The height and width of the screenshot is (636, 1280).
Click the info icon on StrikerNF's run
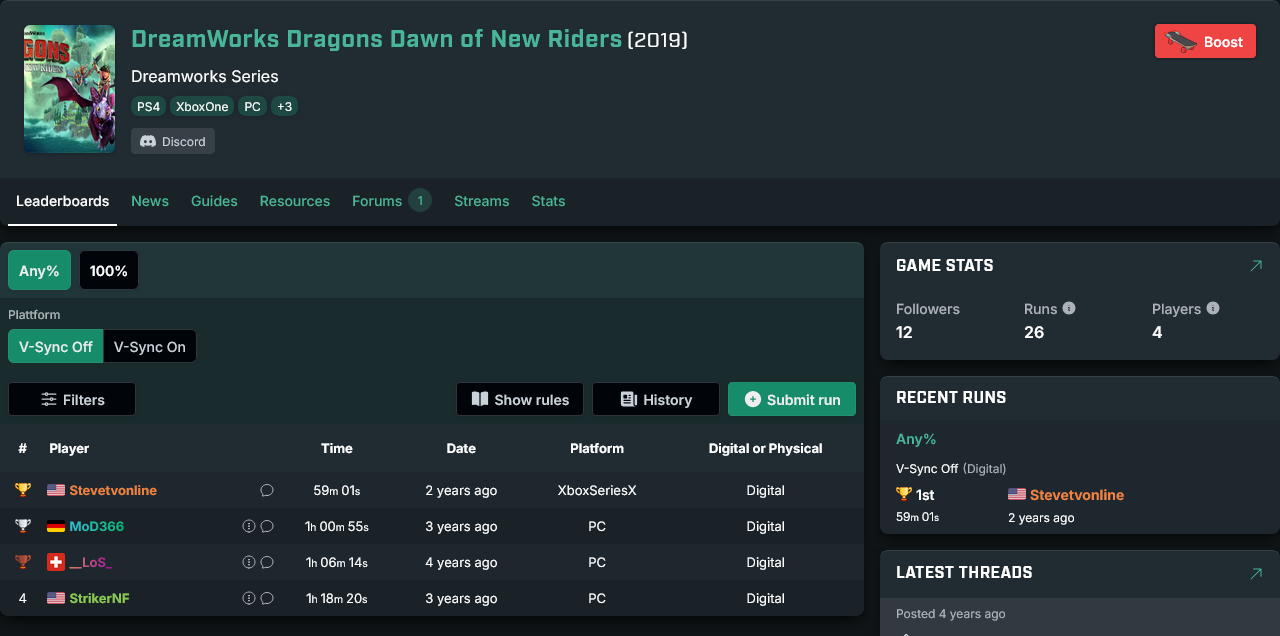249,598
